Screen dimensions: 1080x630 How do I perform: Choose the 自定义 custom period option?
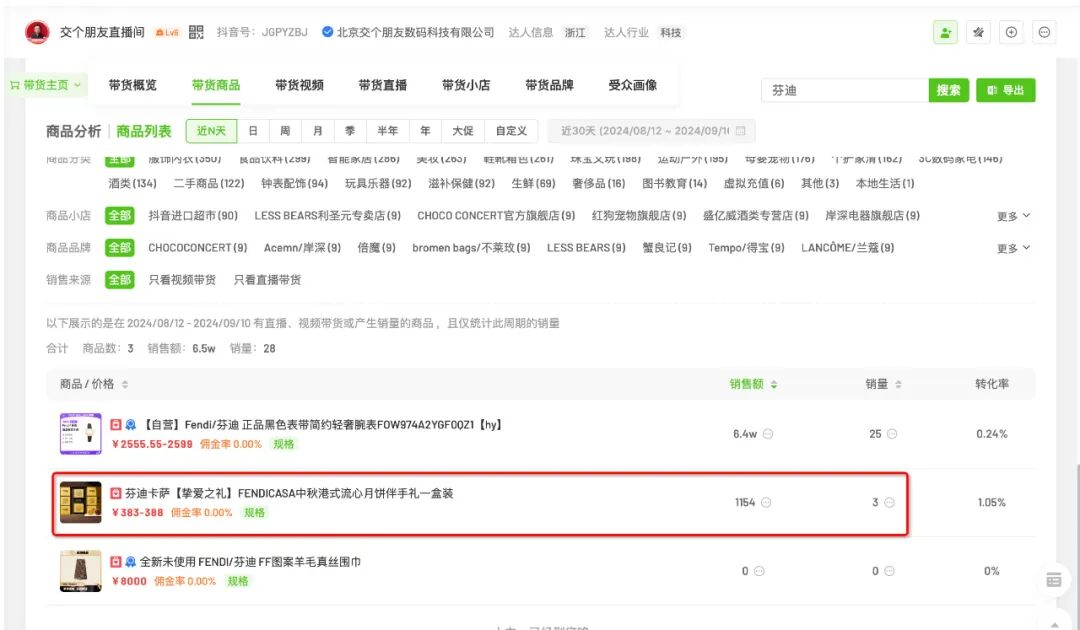[x=511, y=131]
